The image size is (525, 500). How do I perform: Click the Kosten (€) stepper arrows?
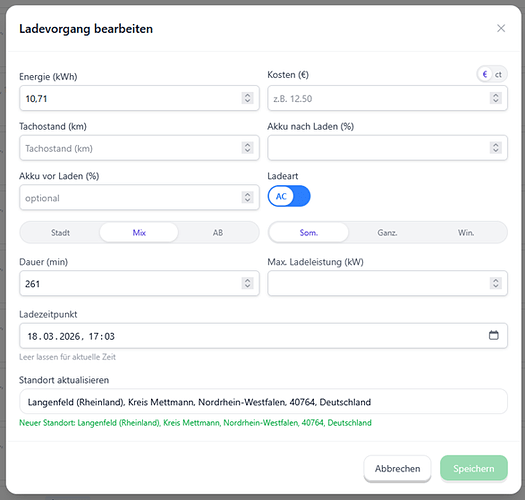496,98
